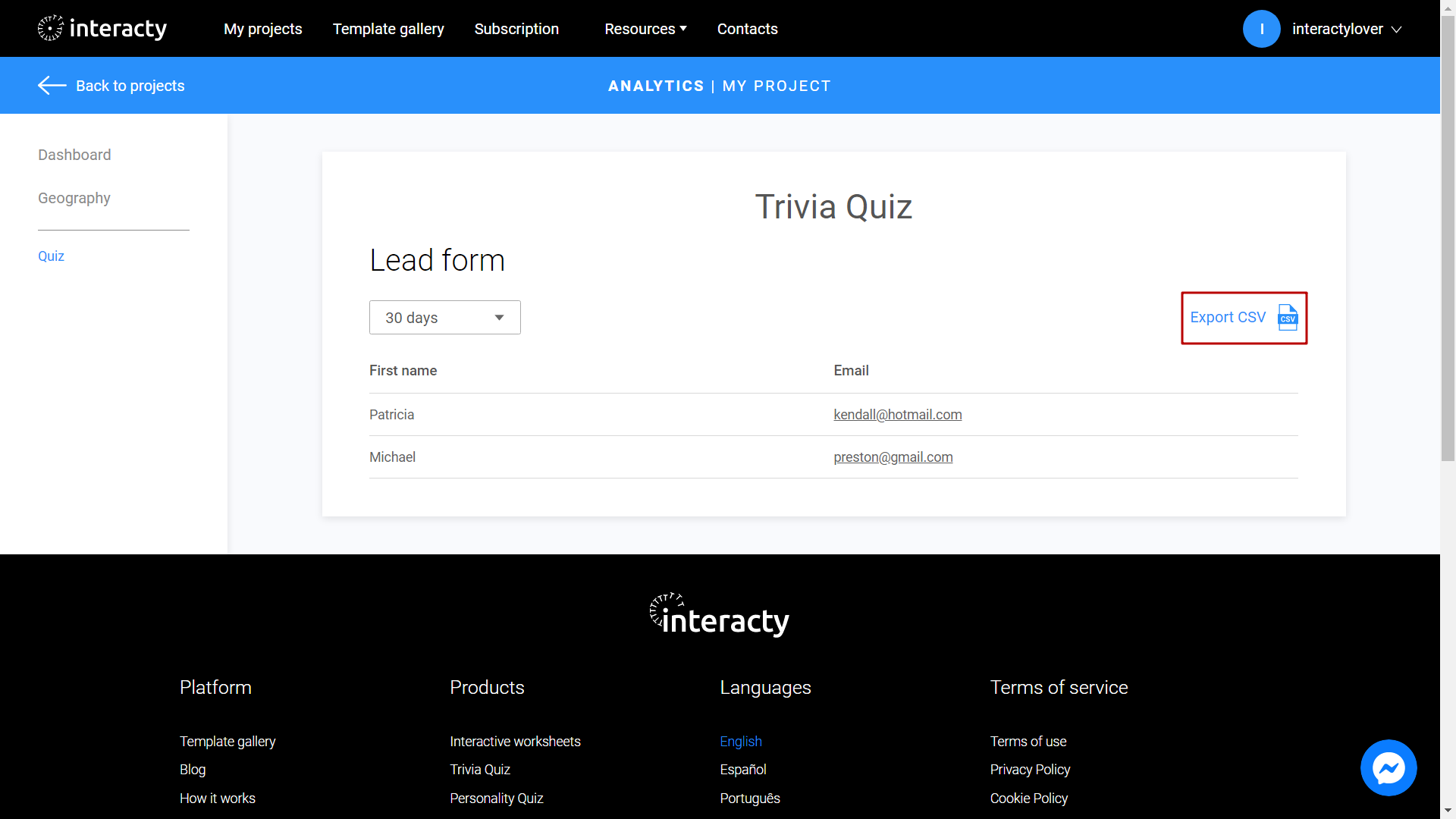This screenshot has height=819, width=1456.
Task: Click the Export CSV button
Action: [1244, 317]
